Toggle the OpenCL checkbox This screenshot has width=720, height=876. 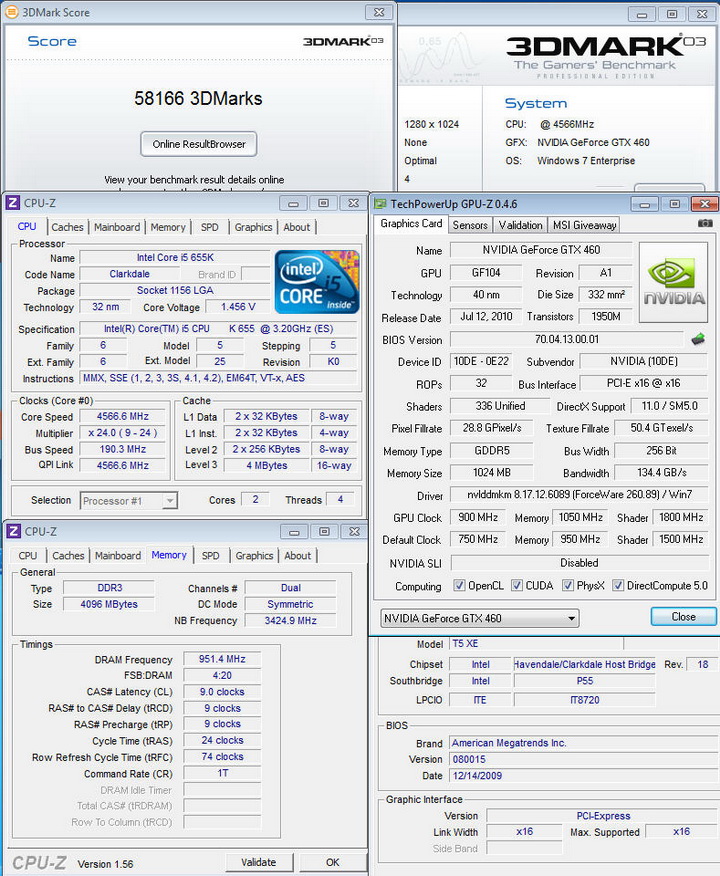(x=459, y=585)
